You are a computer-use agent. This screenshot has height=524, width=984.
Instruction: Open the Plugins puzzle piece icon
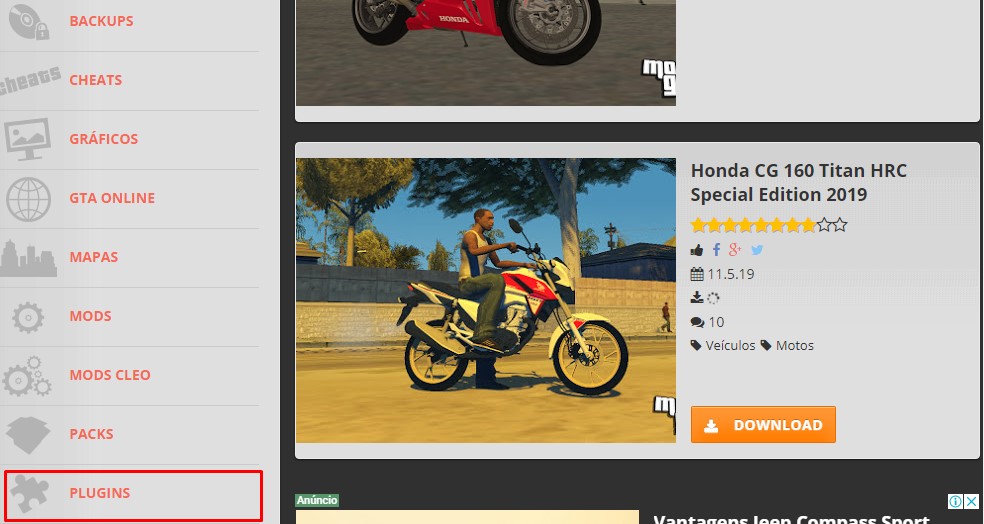click(29, 493)
